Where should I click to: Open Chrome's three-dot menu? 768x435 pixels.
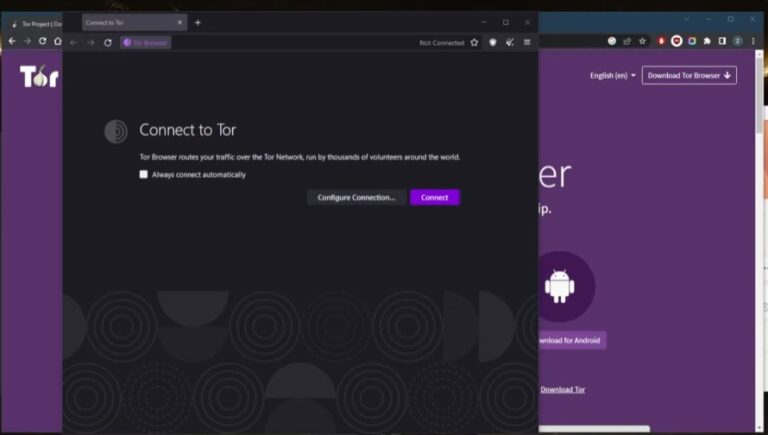(x=752, y=41)
